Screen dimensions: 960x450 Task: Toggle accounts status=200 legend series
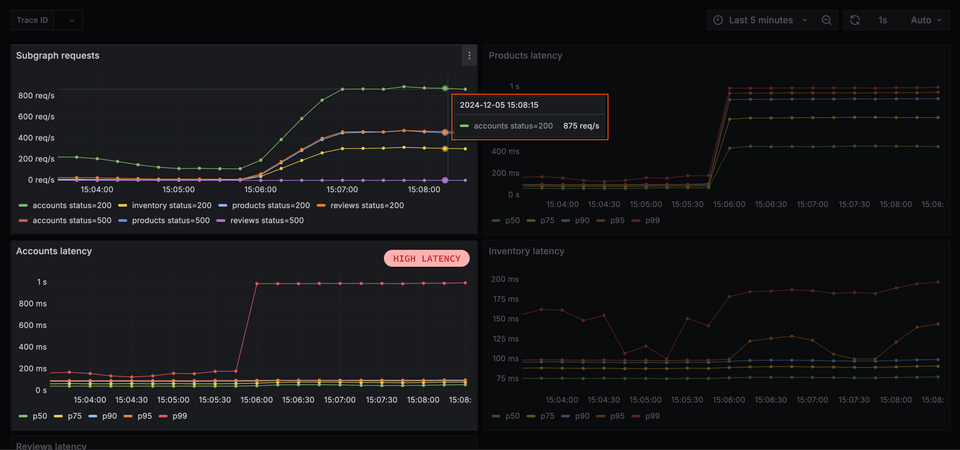coord(66,206)
